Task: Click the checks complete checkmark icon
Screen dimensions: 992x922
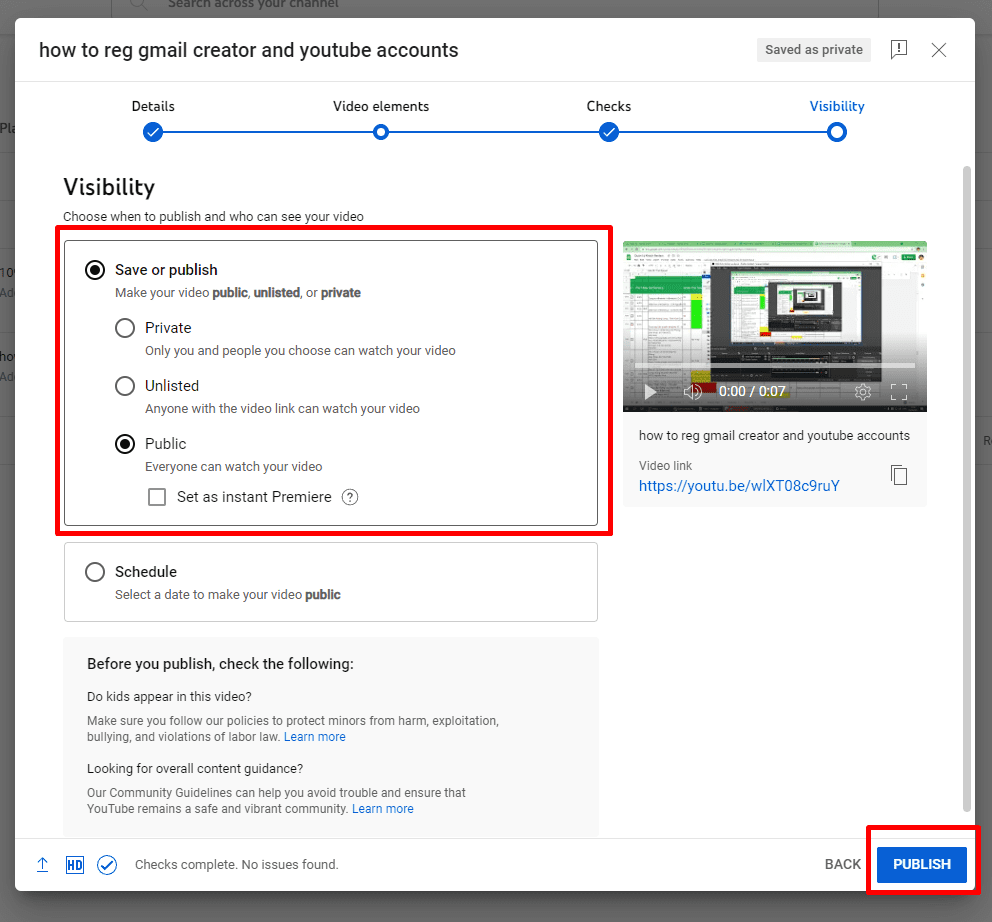Action: coord(107,864)
